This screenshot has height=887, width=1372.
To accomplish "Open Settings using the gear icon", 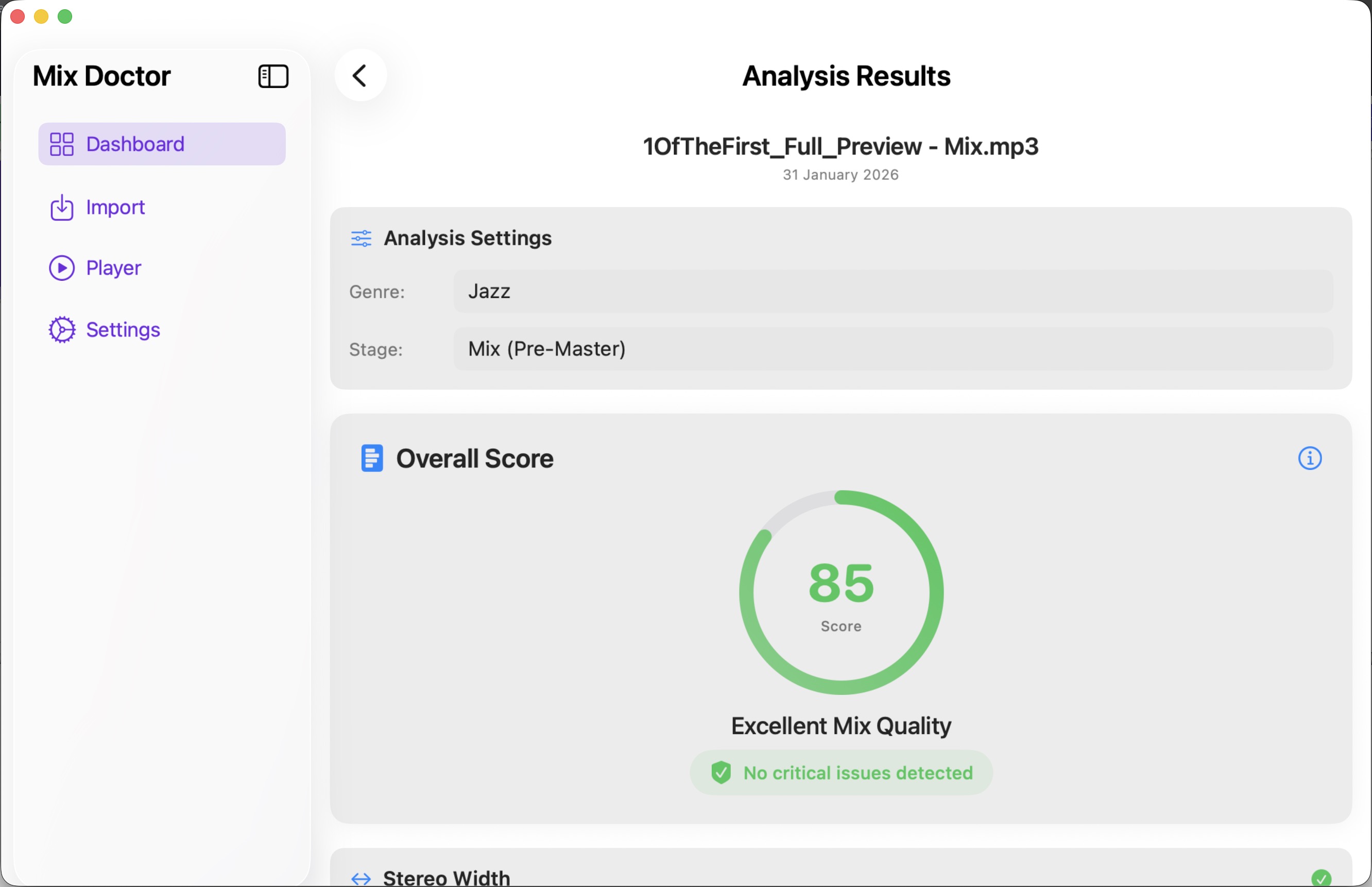I will pos(61,330).
